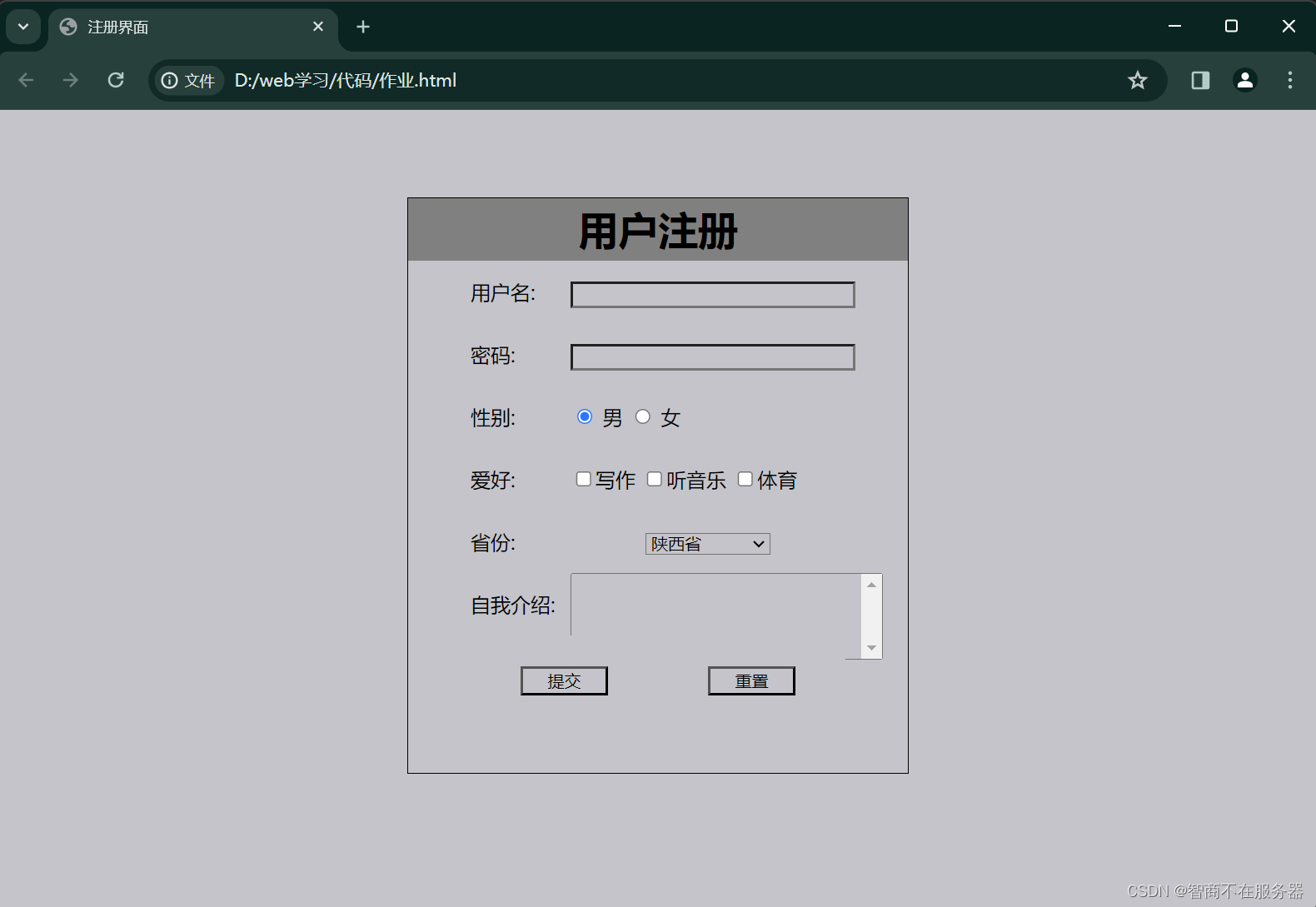Click textarea scrollbar up arrow
The image size is (1316, 907).
click(x=872, y=585)
